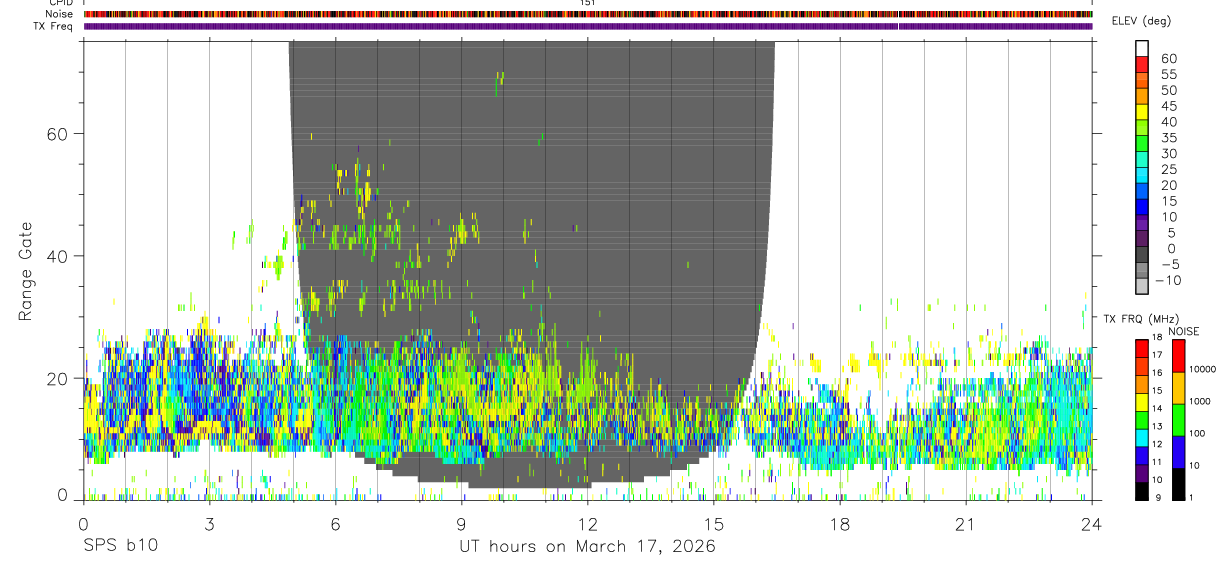The width and height of the screenshot is (1228, 567).
Task: Click the "45" label on ELEV scale
Action: [1168, 106]
